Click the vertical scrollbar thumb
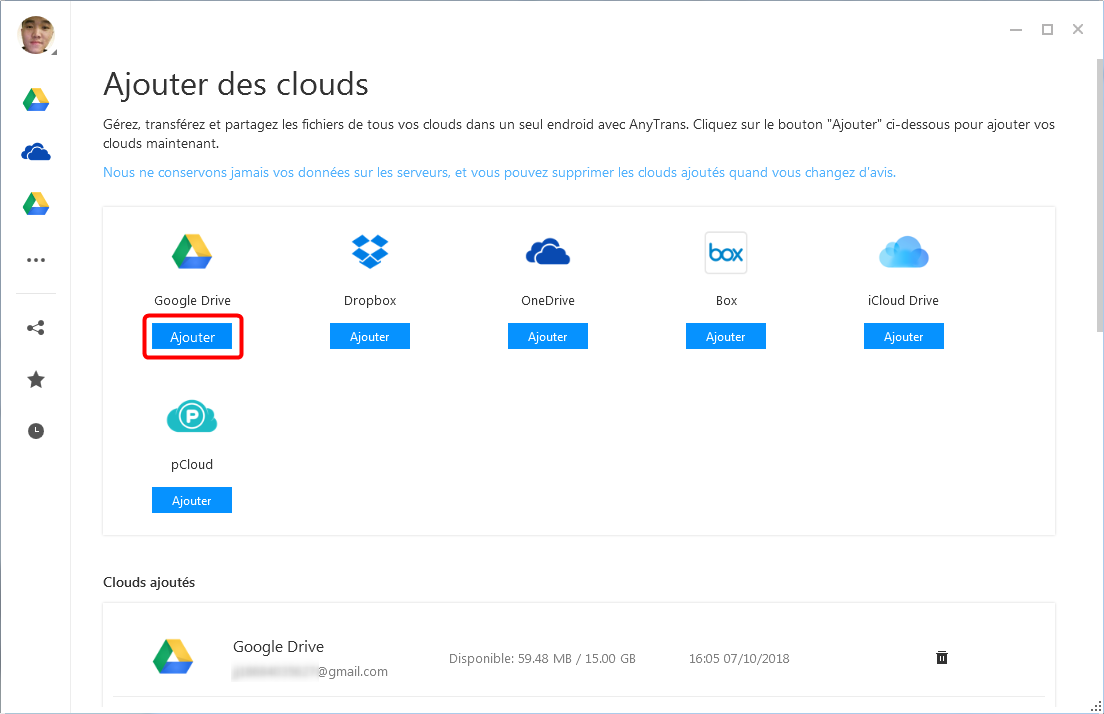Screen dimensions: 1104x714 (1100, 195)
